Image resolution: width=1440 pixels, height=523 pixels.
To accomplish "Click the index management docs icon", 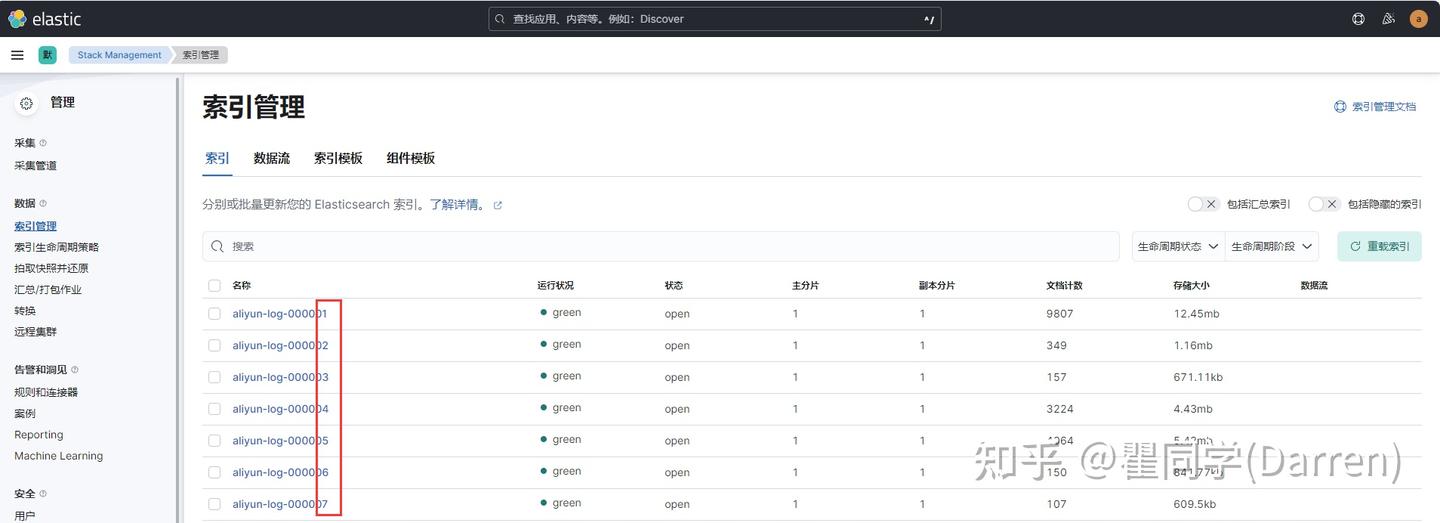I will 1340,106.
